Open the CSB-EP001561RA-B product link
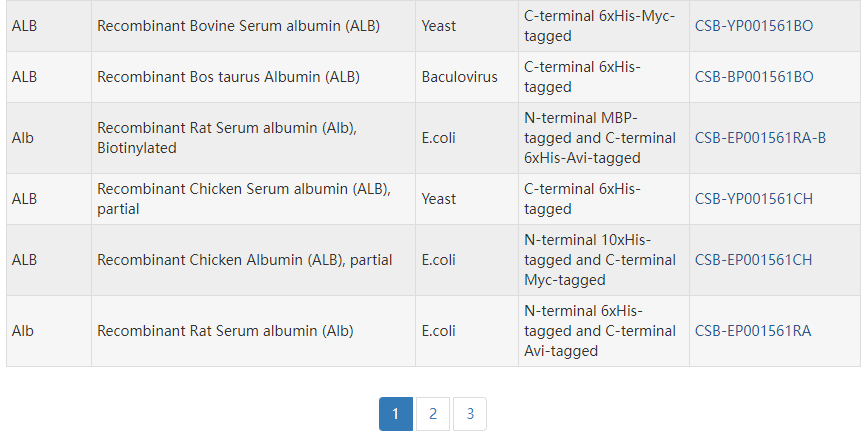Viewport: 865px width, 443px height. [760, 138]
